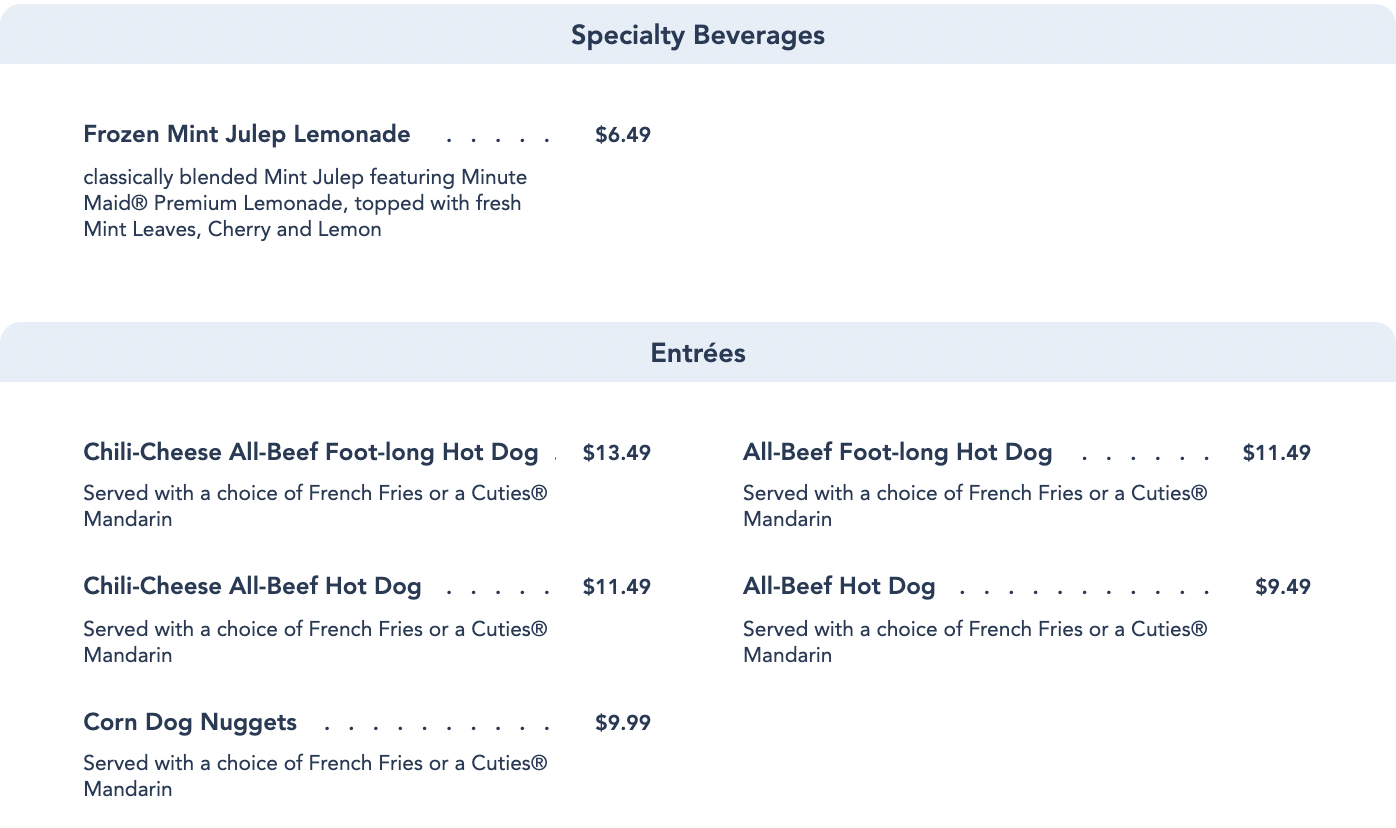1396x828 pixels.
Task: Click the $13.49 price
Action: [616, 453]
